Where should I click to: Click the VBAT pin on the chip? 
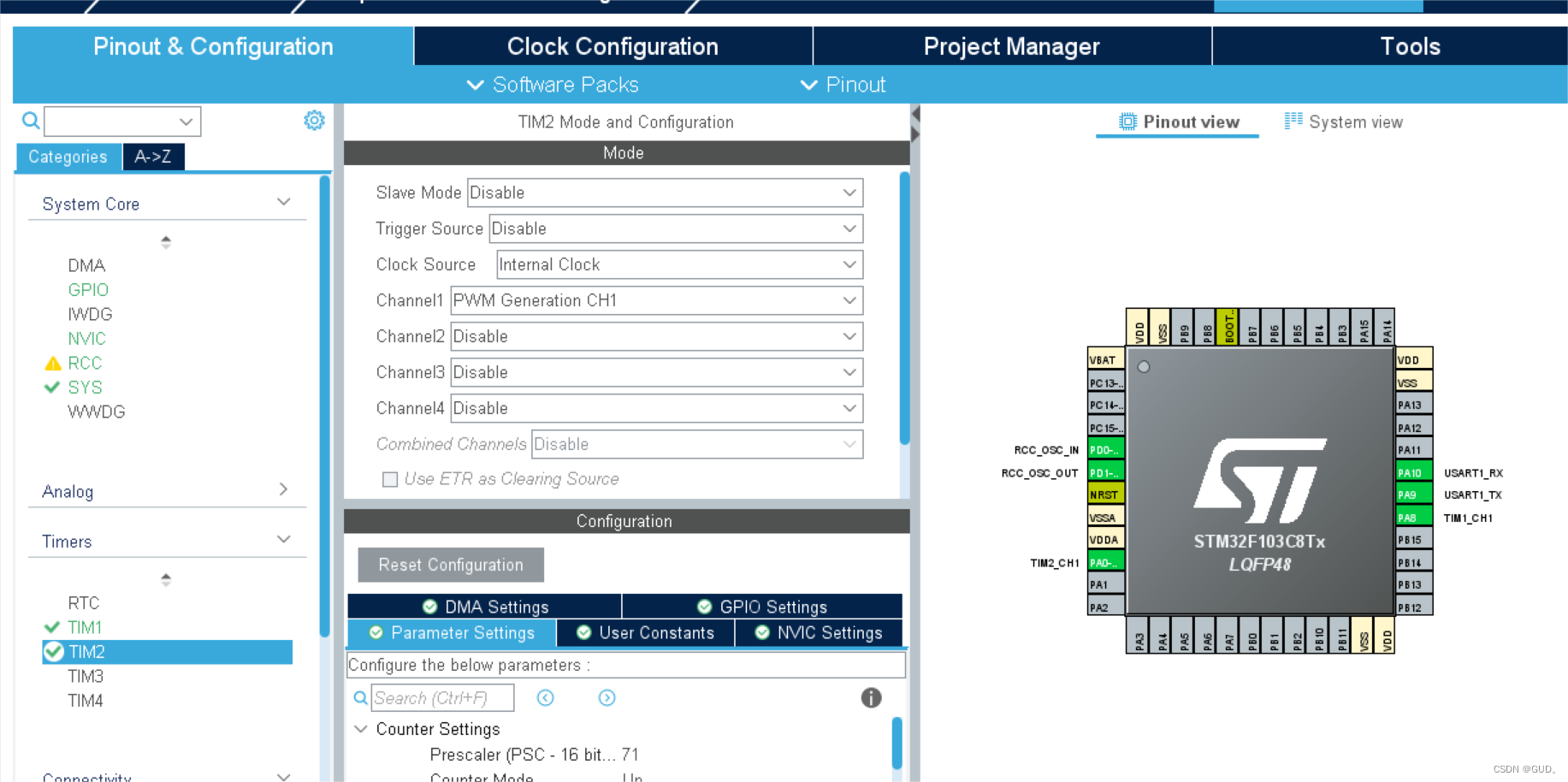[x=1106, y=360]
